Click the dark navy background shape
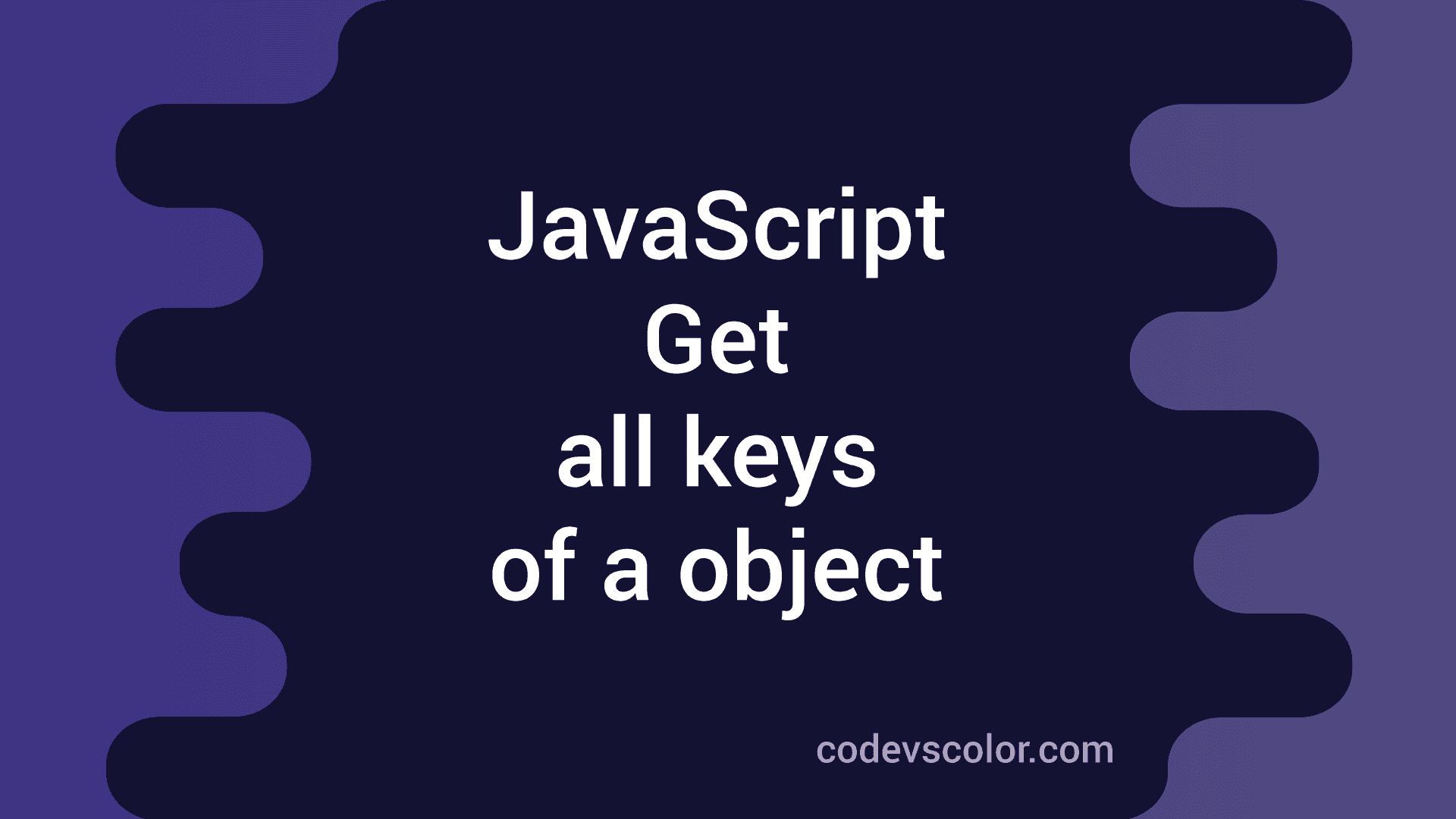Screen dimensions: 1456x819 (x=728, y=409)
